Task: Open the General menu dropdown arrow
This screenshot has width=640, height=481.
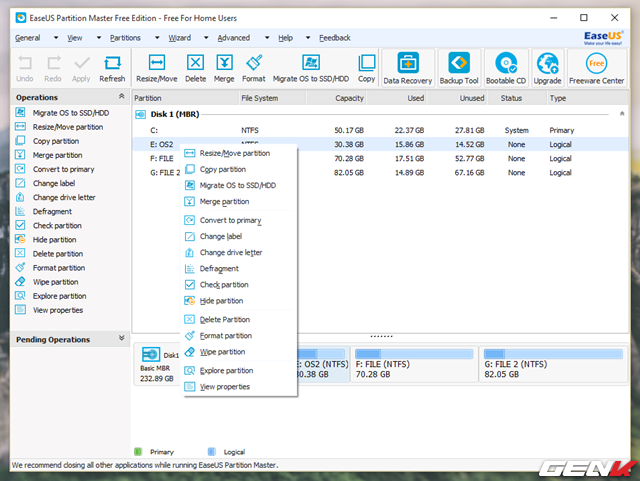Action: pyautogui.click(x=56, y=38)
